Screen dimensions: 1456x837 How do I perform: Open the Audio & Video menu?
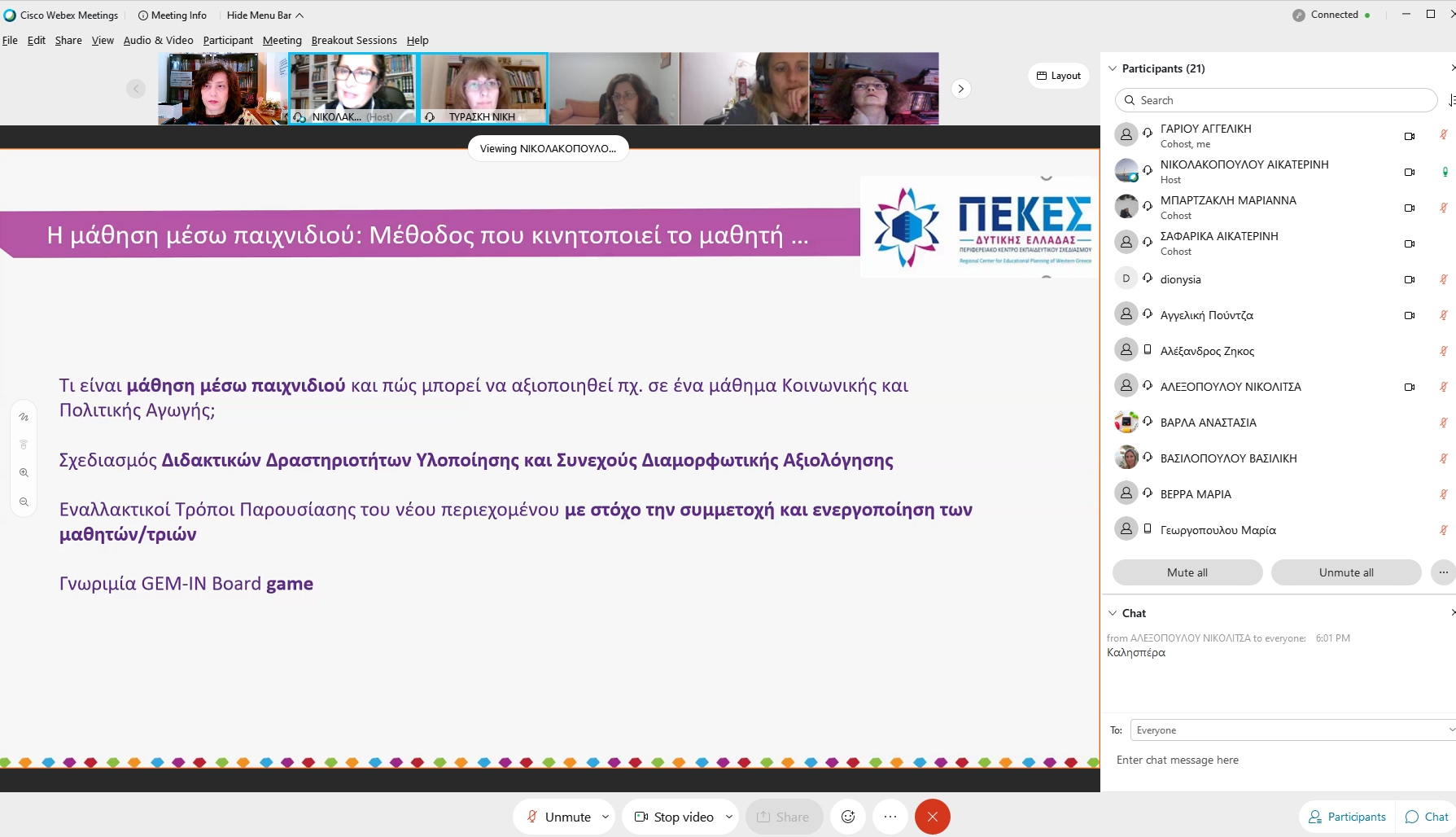pyautogui.click(x=158, y=40)
